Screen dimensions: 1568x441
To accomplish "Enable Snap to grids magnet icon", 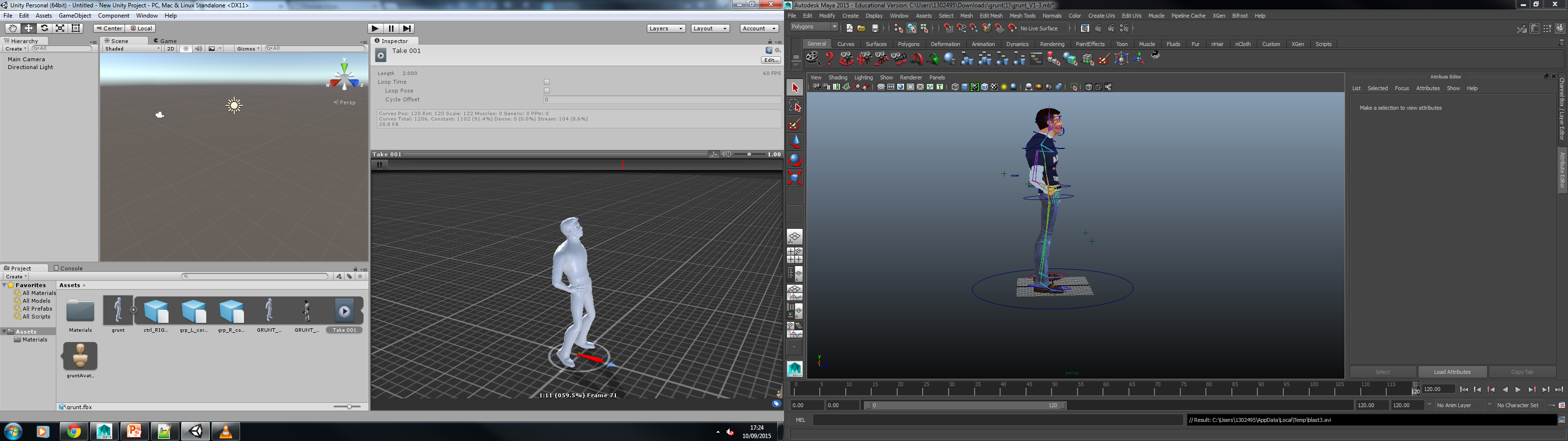I will pyautogui.click(x=948, y=28).
